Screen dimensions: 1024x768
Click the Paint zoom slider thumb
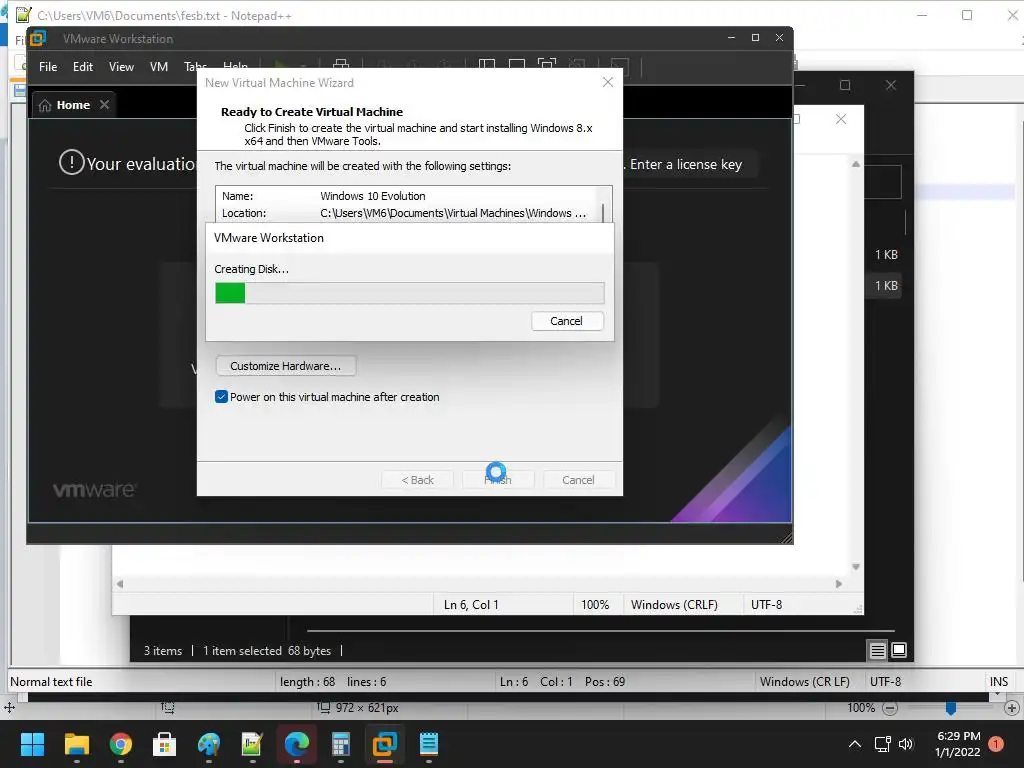(x=951, y=708)
